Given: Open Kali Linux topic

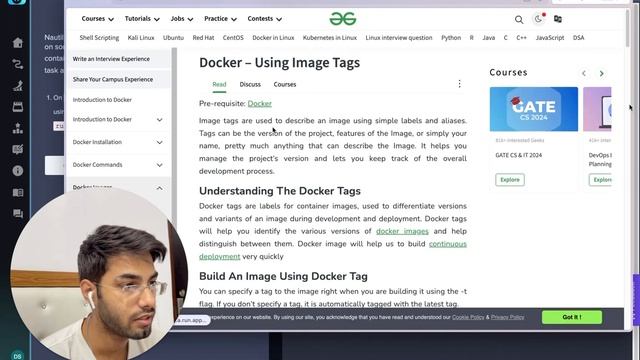Looking at the screenshot, I should click(x=141, y=38).
